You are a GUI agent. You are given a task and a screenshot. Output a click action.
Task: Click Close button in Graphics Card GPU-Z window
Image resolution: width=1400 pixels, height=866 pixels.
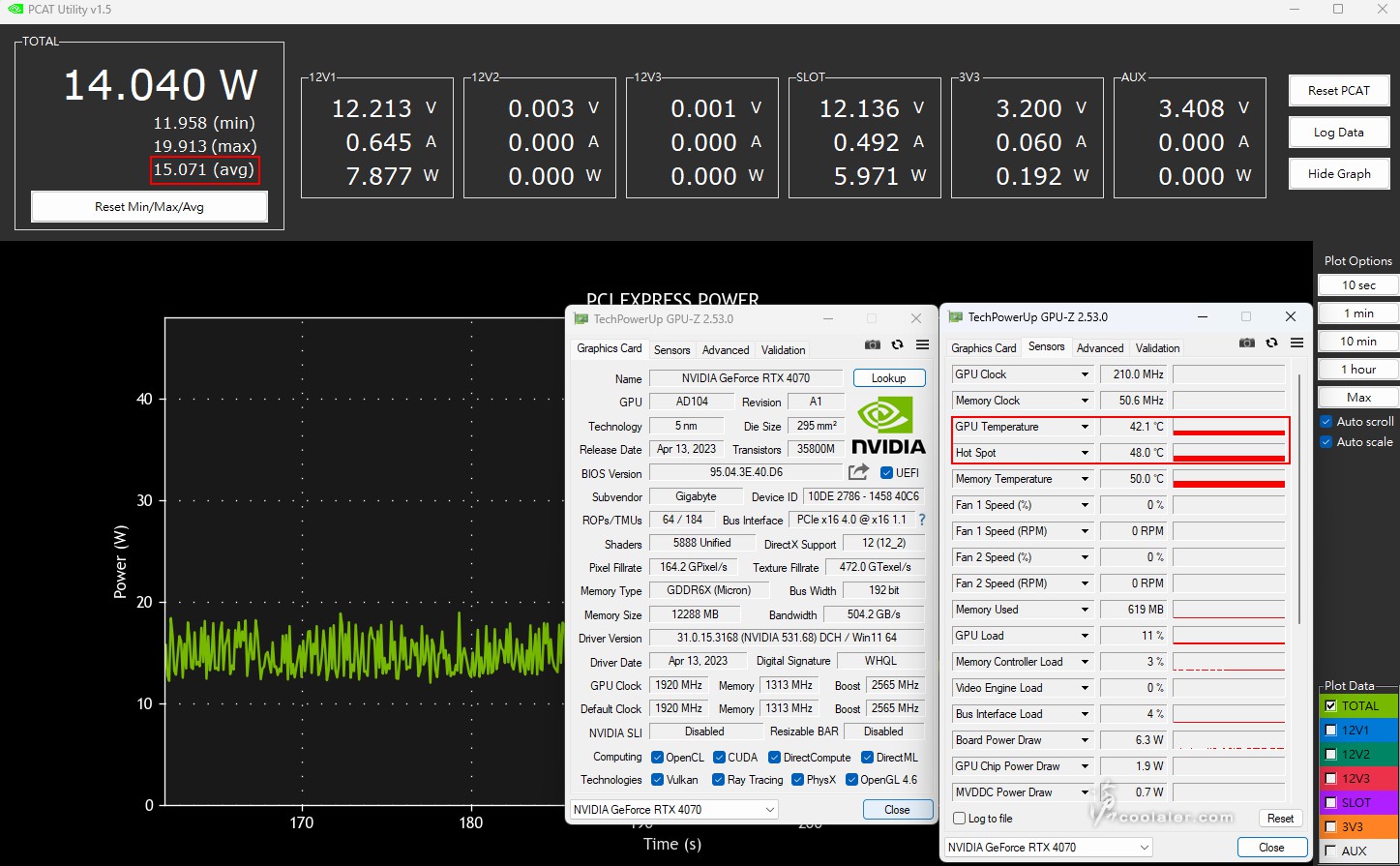(897, 810)
